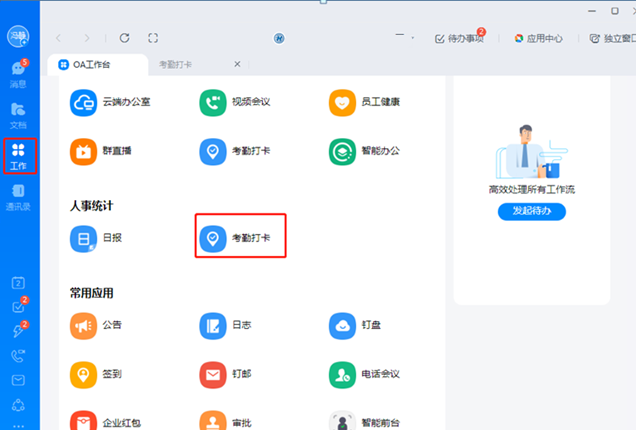Open 文档 (Documents) in the sidebar
This screenshot has width=636, height=430.
point(18,114)
